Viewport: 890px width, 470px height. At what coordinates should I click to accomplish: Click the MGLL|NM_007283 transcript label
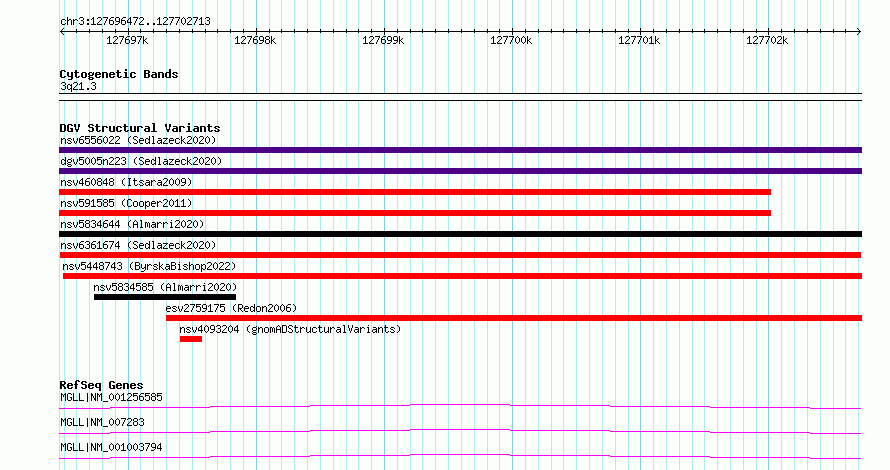[x=102, y=422]
